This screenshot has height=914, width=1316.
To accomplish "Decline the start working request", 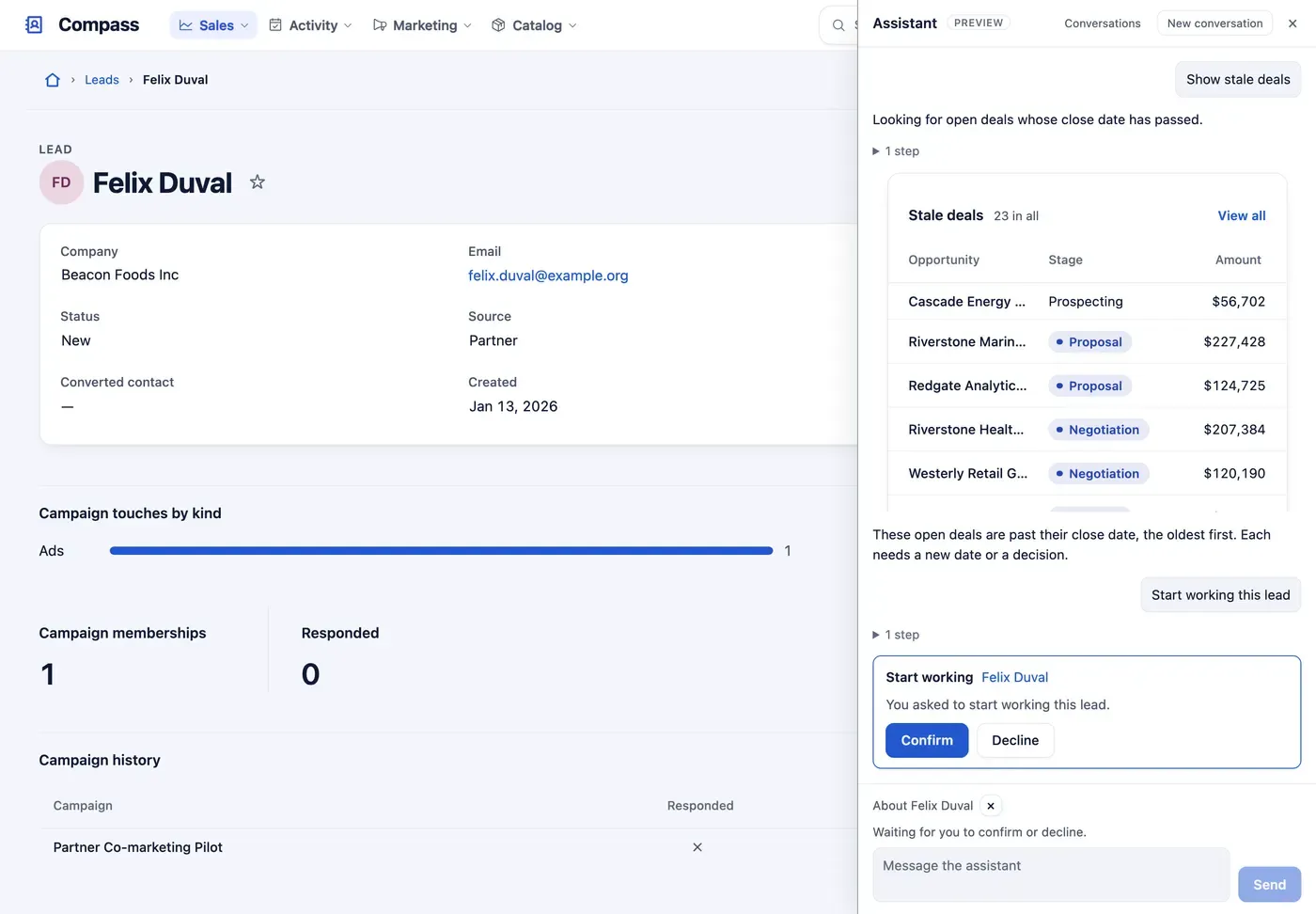I will pos(1015,740).
